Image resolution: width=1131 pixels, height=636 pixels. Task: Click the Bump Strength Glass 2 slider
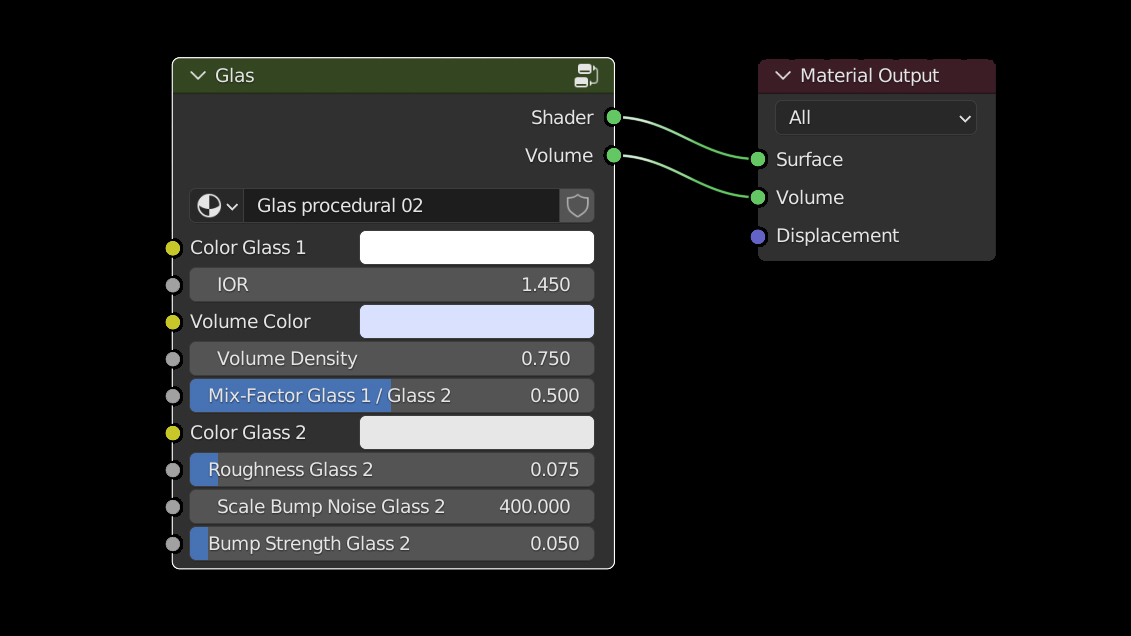pos(392,544)
